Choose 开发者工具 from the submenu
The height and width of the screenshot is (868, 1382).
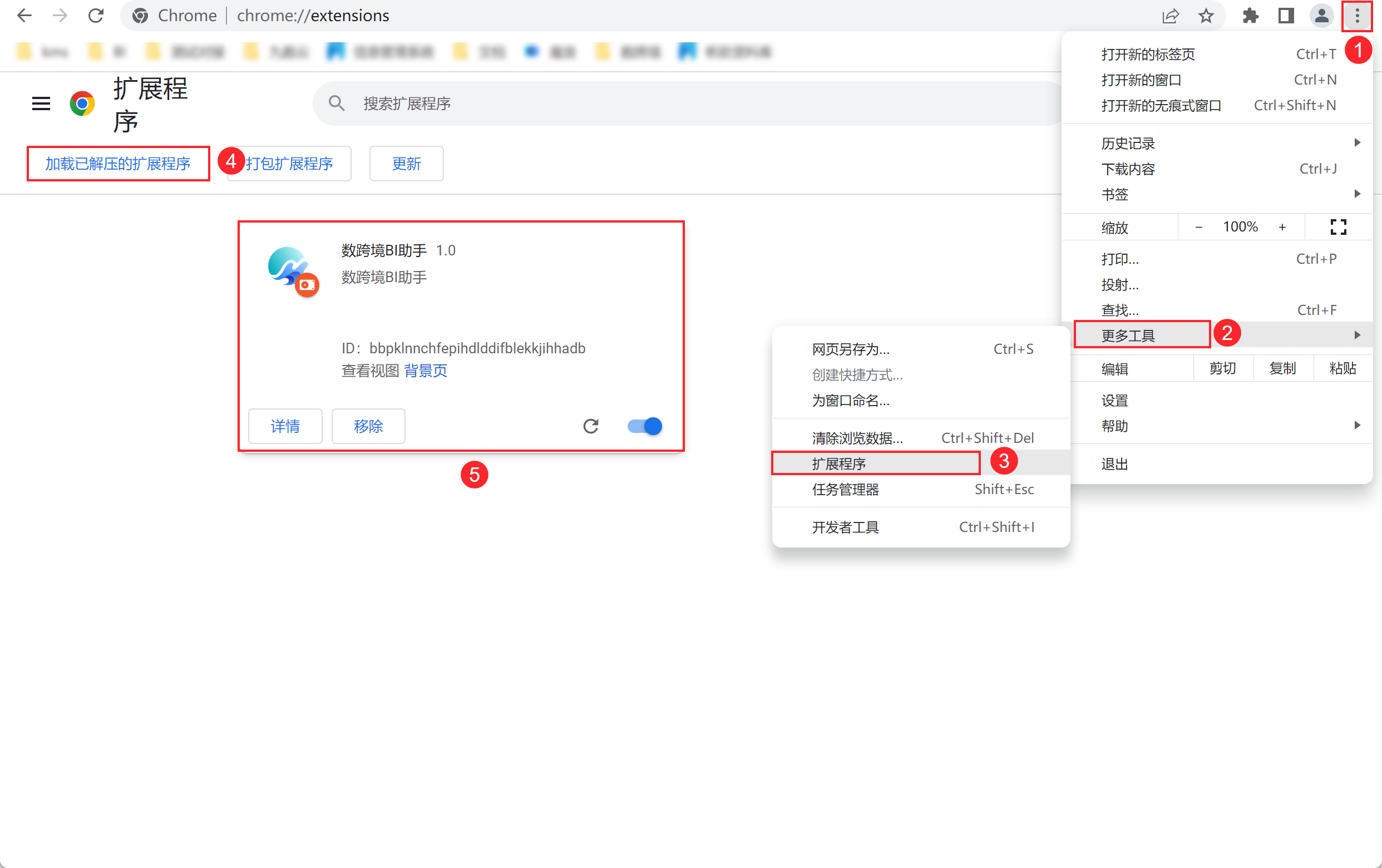pos(845,526)
